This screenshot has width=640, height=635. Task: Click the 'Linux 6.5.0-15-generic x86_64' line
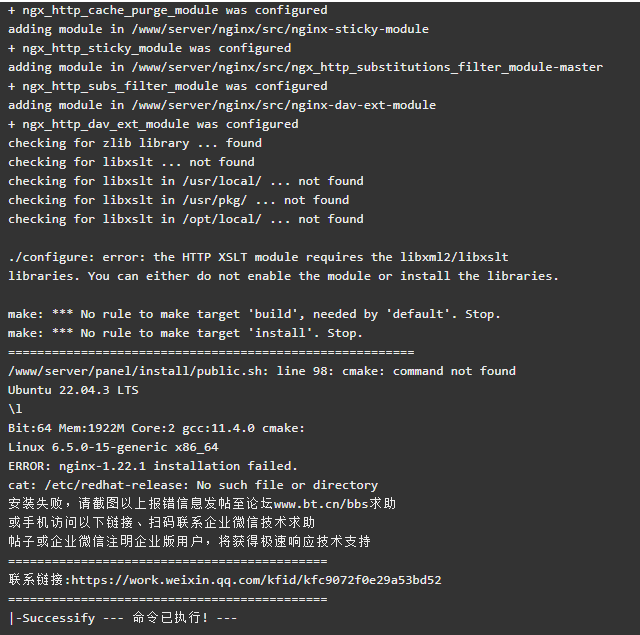pos(113,447)
